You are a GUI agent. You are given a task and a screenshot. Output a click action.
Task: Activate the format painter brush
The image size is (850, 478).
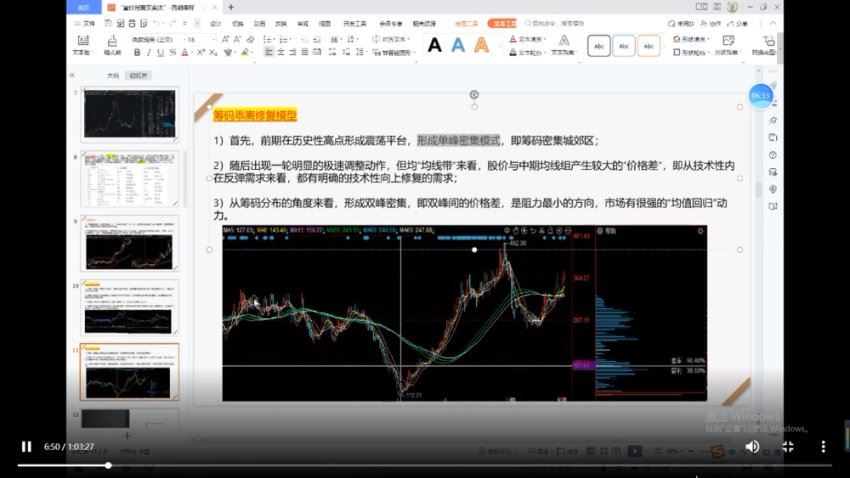112,45
